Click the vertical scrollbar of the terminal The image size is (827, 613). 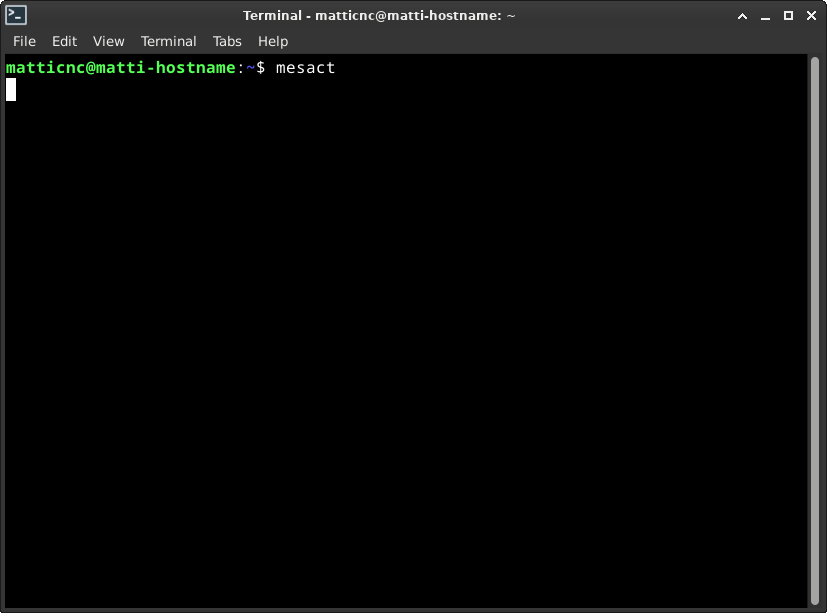point(815,331)
